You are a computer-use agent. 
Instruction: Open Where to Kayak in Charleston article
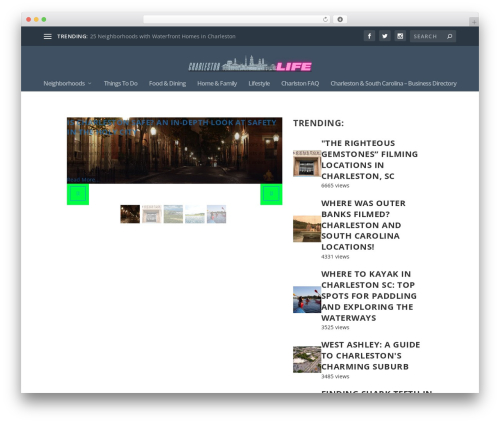(x=369, y=296)
